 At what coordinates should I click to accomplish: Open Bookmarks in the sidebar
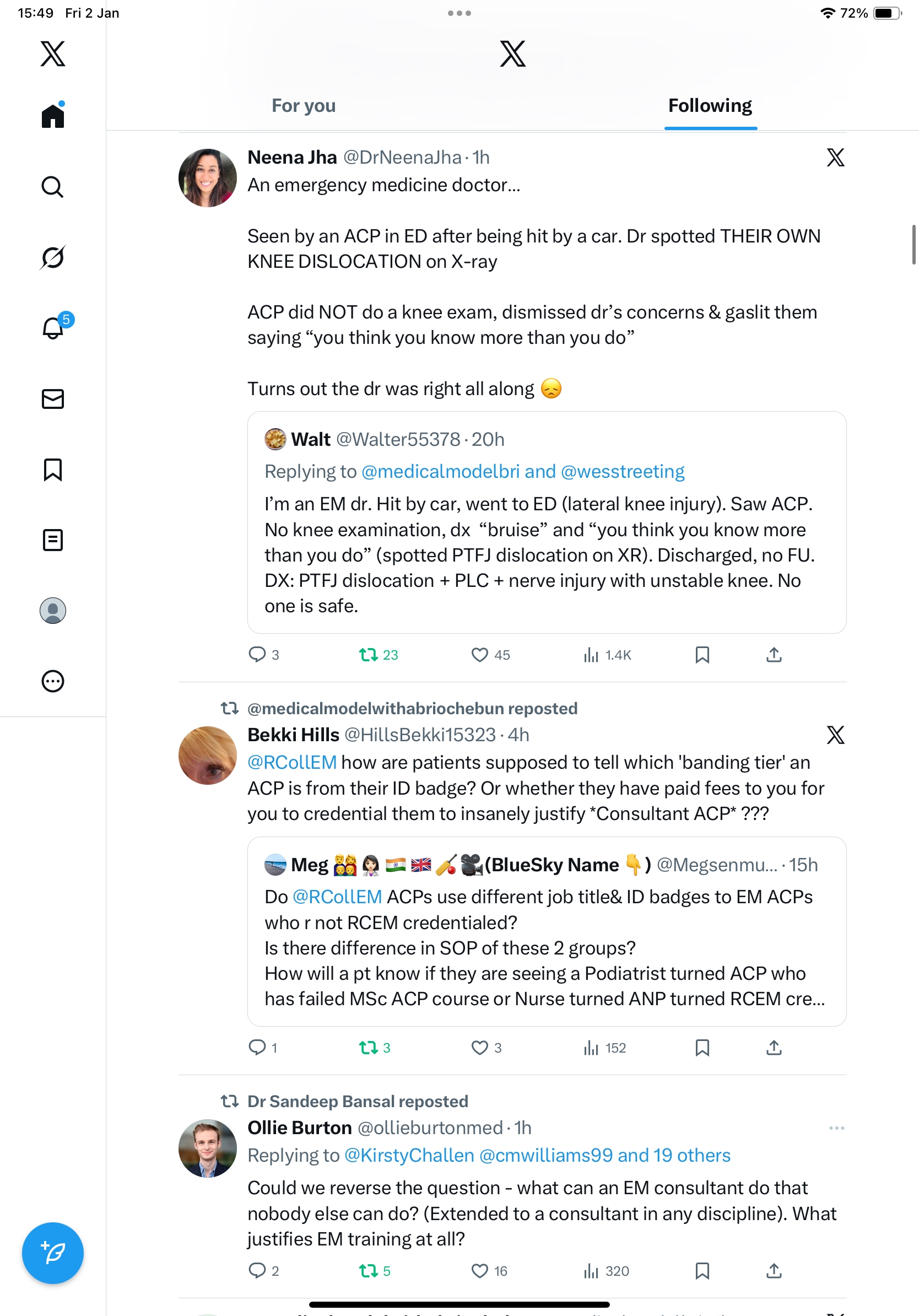pos(53,470)
